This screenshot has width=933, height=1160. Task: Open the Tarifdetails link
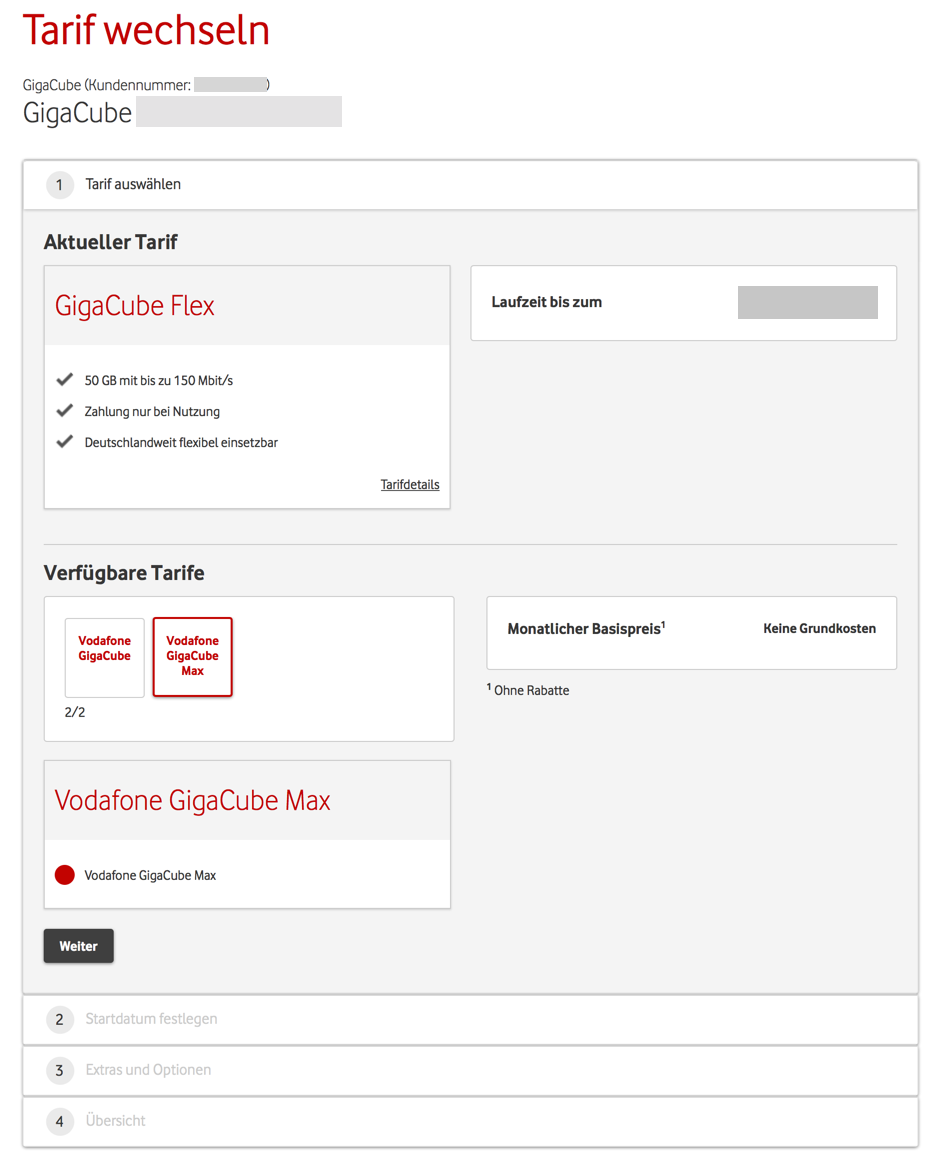coord(410,485)
